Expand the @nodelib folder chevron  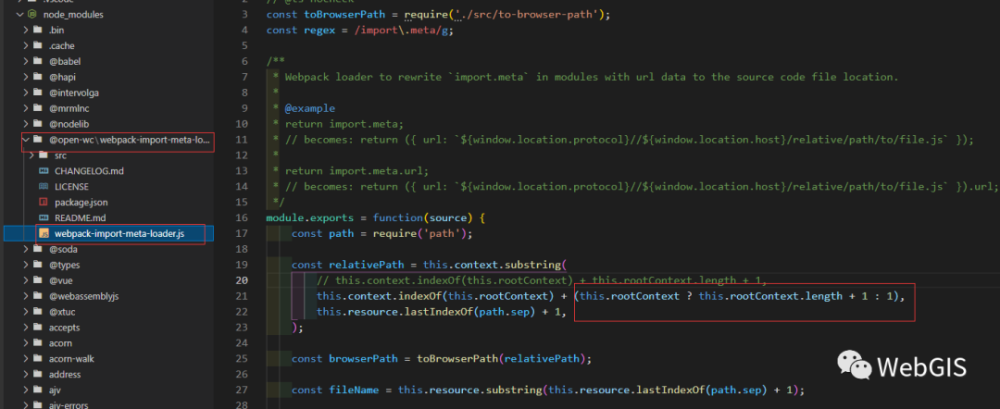(x=26, y=124)
